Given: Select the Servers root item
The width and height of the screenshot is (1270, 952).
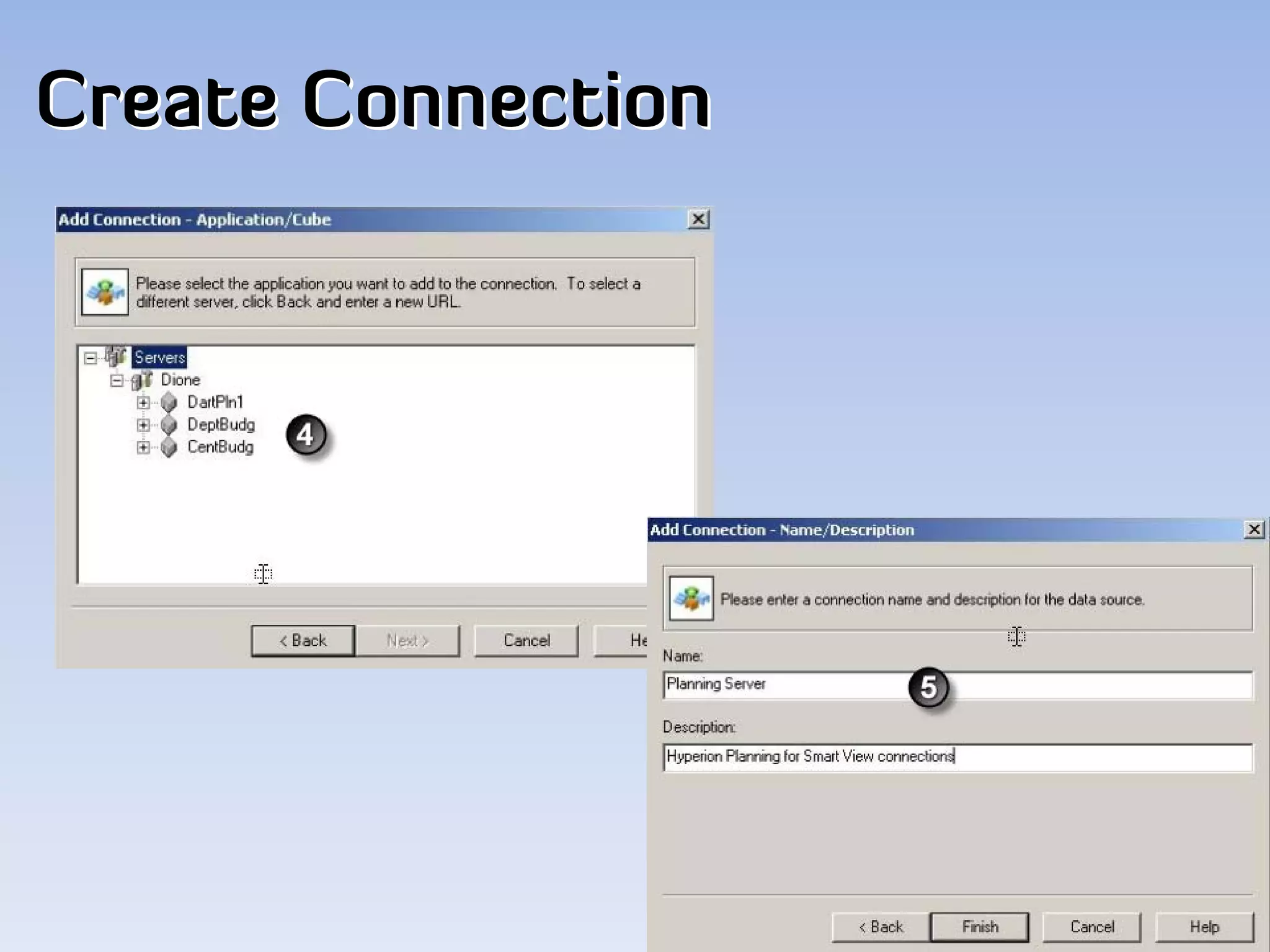Looking at the screenshot, I should click(159, 358).
